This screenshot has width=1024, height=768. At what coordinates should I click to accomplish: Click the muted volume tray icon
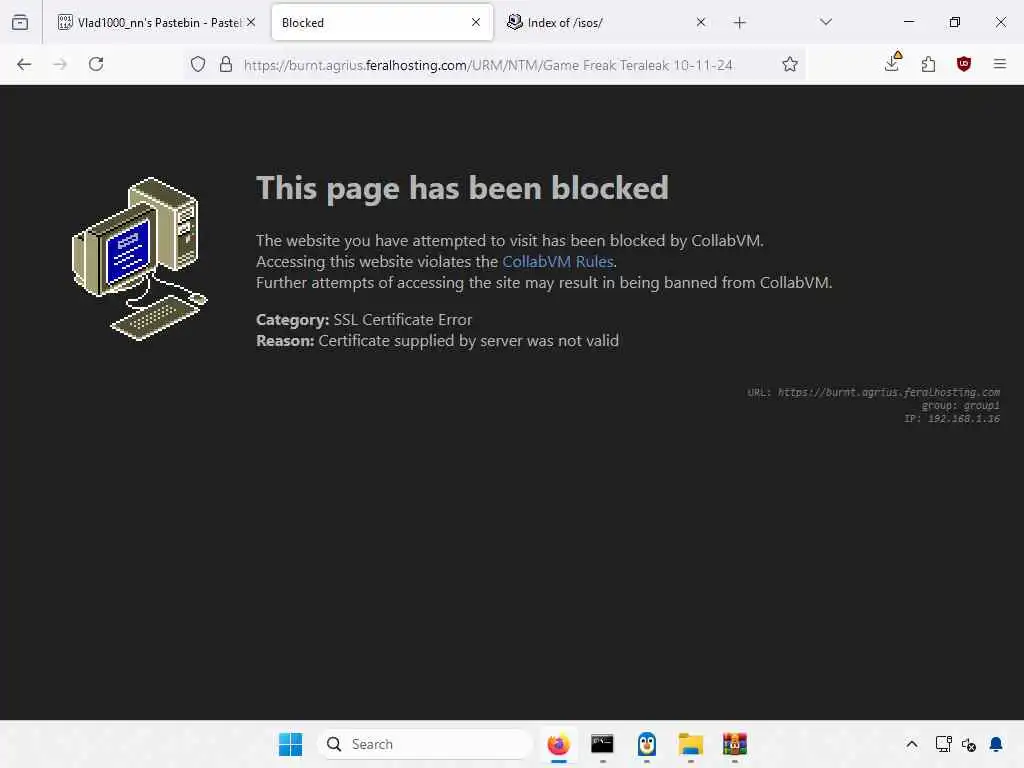click(969, 744)
